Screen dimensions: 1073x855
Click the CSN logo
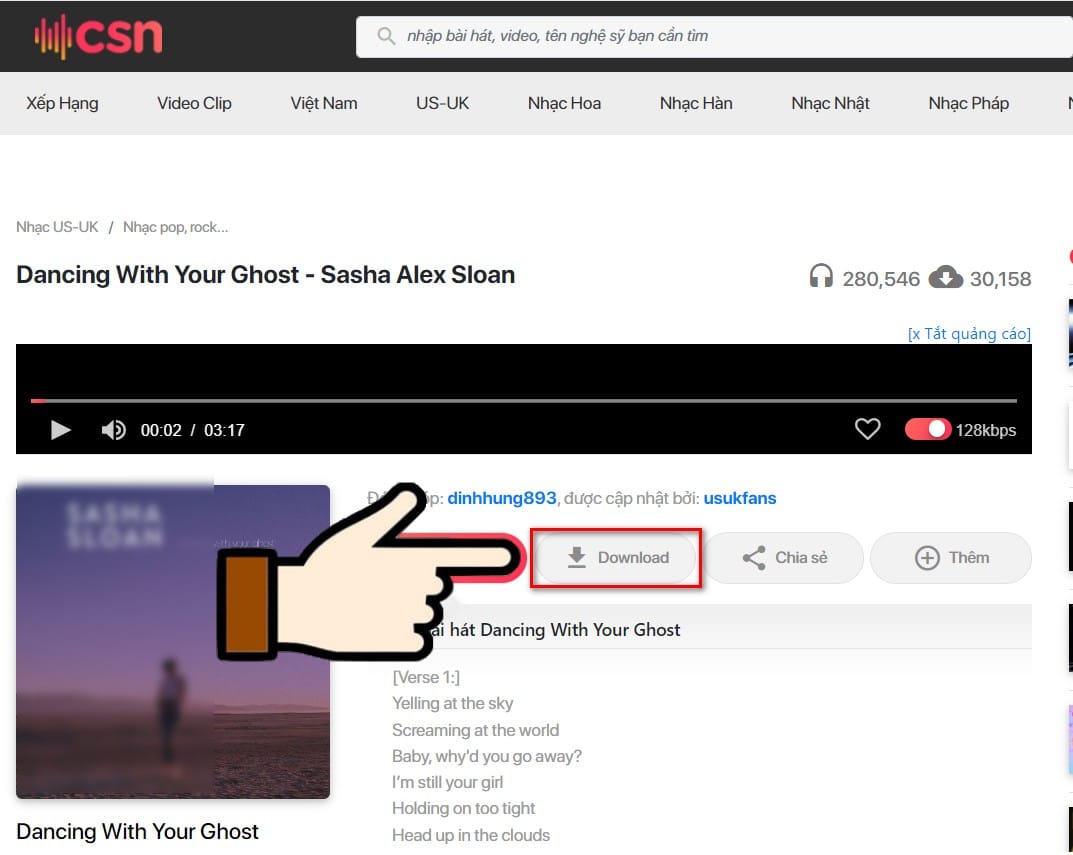(99, 36)
